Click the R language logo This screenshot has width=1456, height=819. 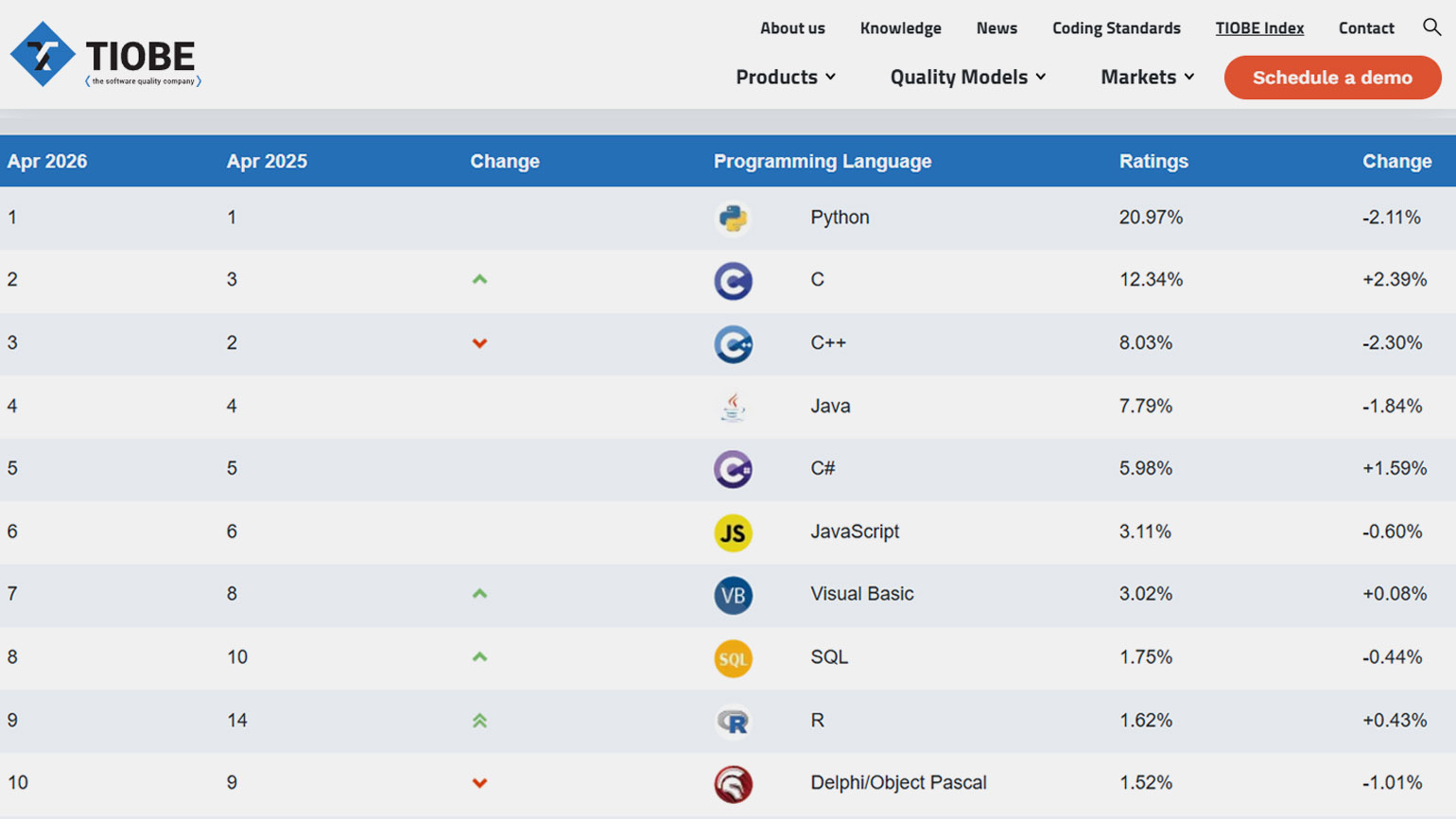[x=733, y=721]
